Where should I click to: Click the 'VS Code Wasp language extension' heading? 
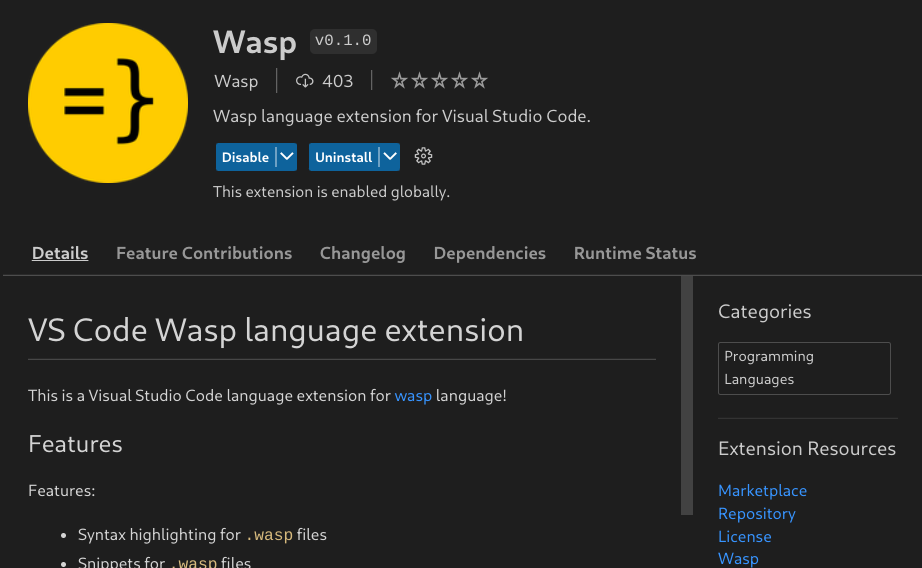click(x=276, y=330)
